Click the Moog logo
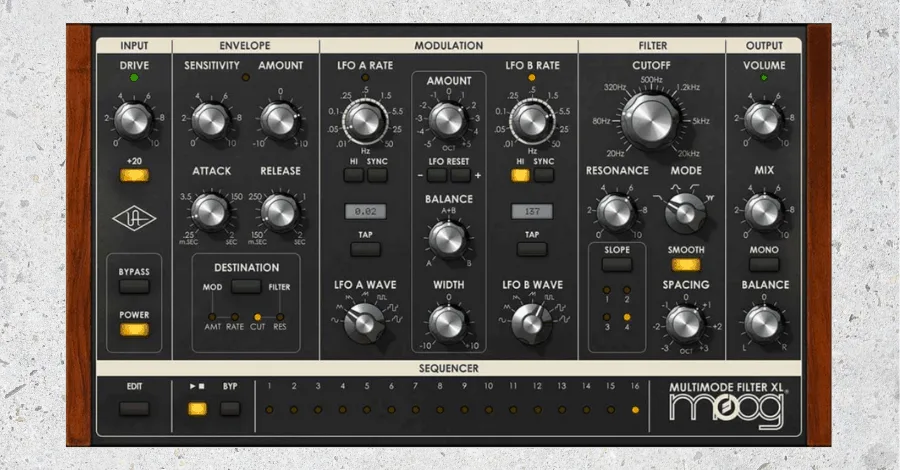This screenshot has height=470, width=900. point(727,410)
